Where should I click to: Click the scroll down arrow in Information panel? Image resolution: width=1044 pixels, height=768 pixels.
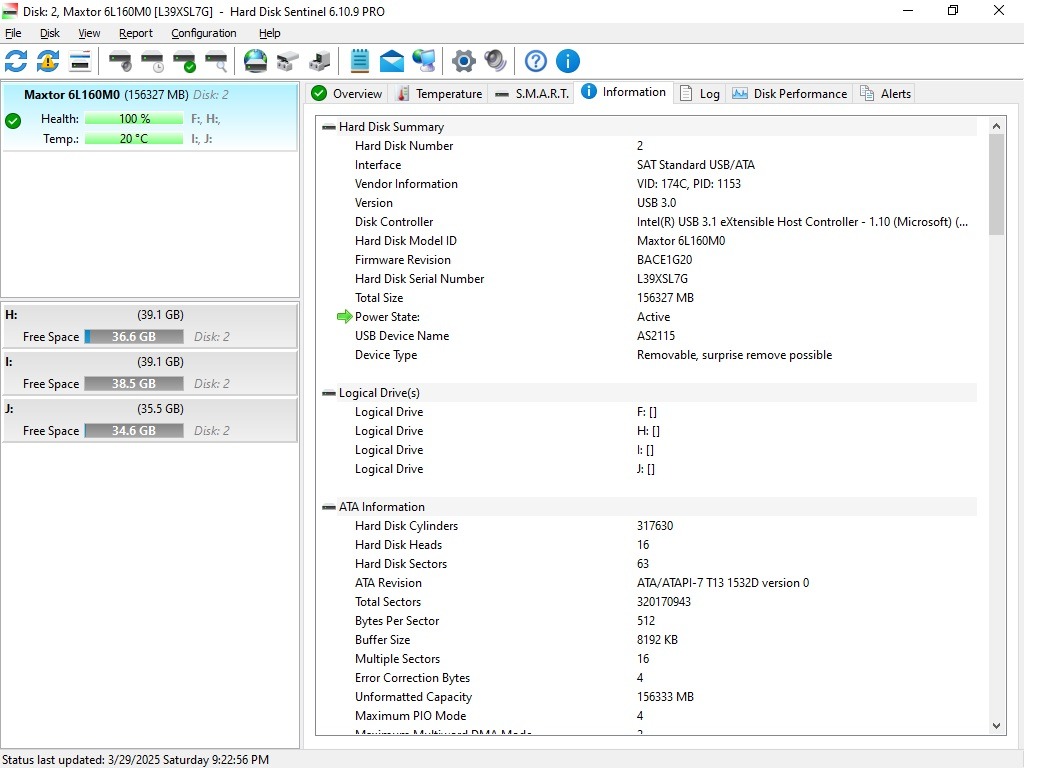(x=996, y=726)
